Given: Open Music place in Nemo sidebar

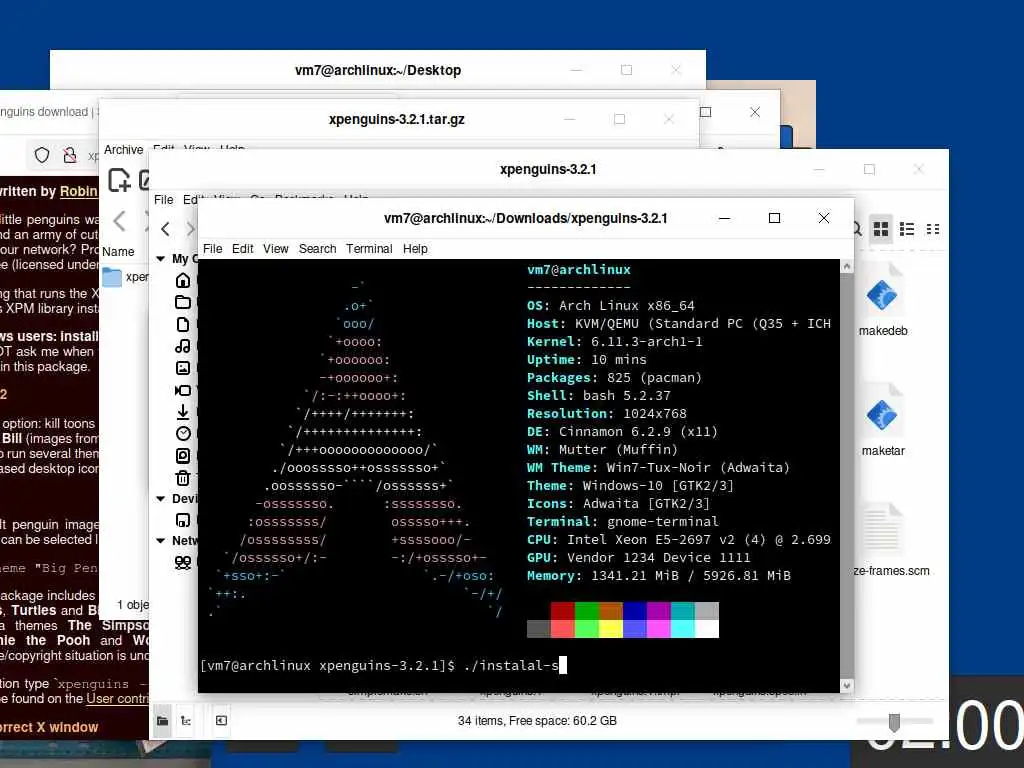Looking at the screenshot, I should tap(183, 346).
